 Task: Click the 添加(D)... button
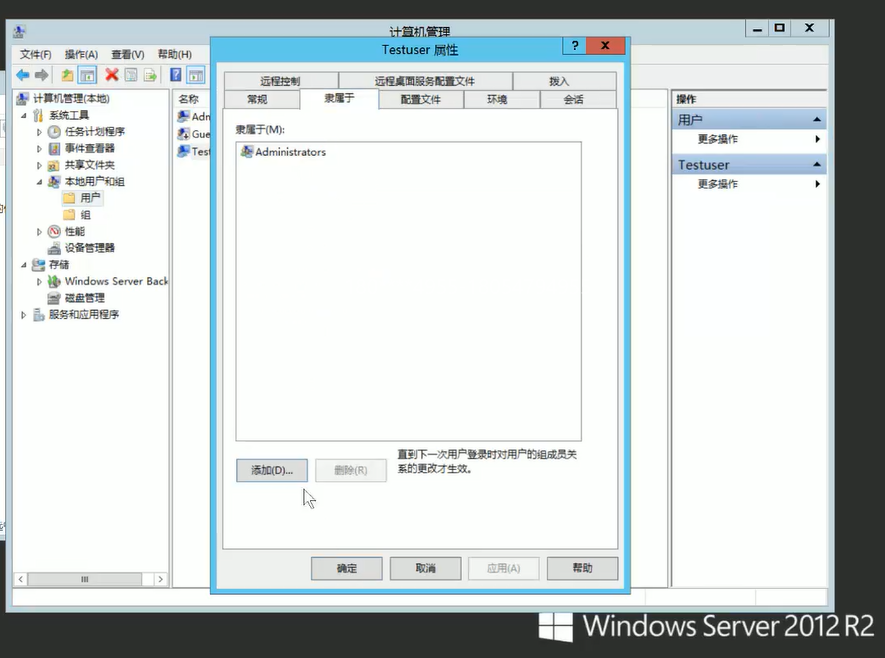(271, 470)
